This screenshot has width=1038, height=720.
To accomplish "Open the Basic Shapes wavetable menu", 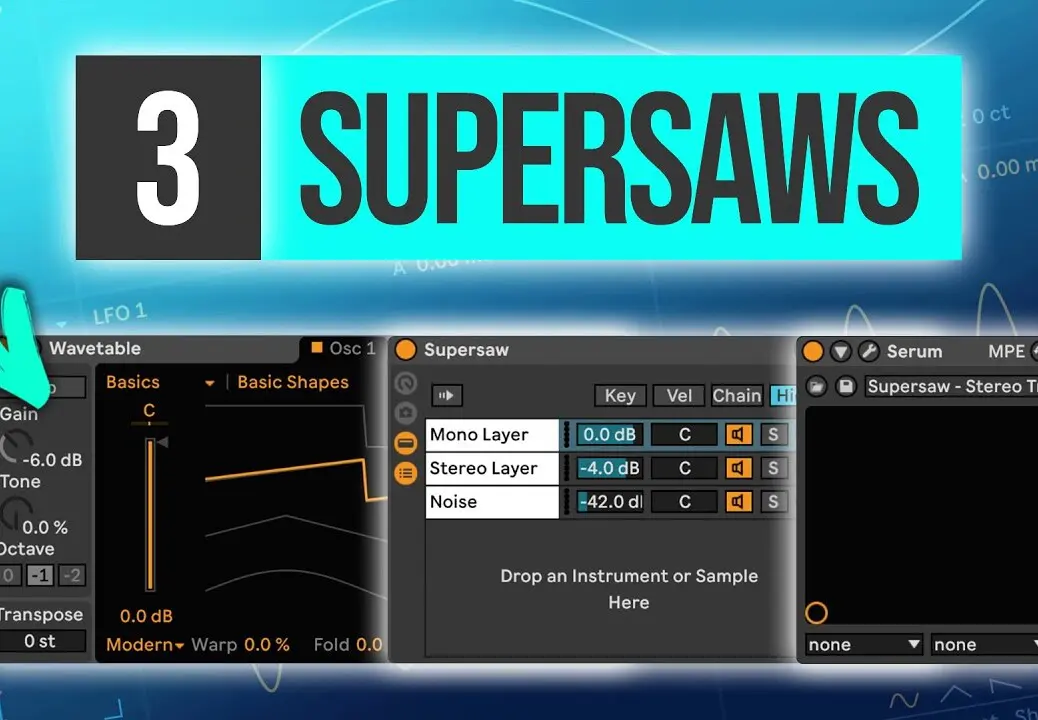I will click(x=293, y=382).
